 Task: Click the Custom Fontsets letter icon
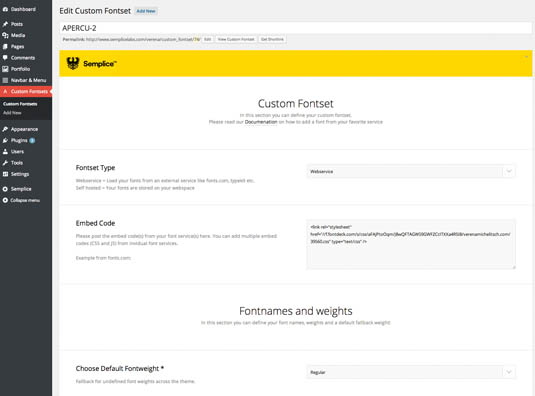[5, 91]
